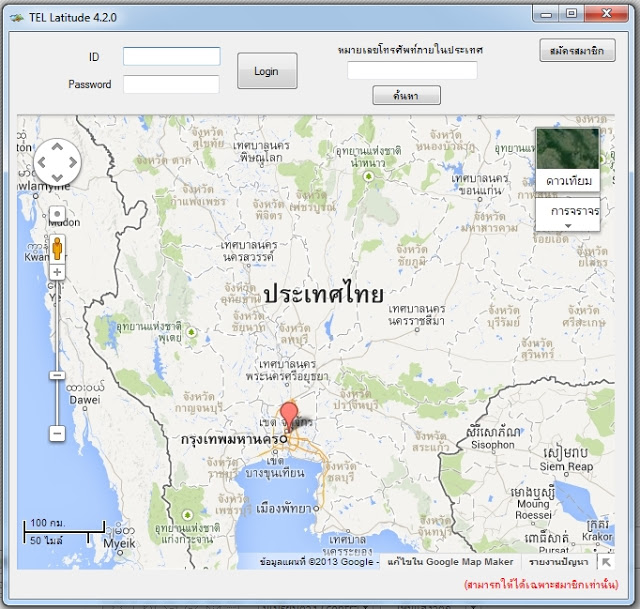Image resolution: width=640 pixels, height=609 pixels.
Task: Pan the map left with arrow control
Action: pos(42,162)
